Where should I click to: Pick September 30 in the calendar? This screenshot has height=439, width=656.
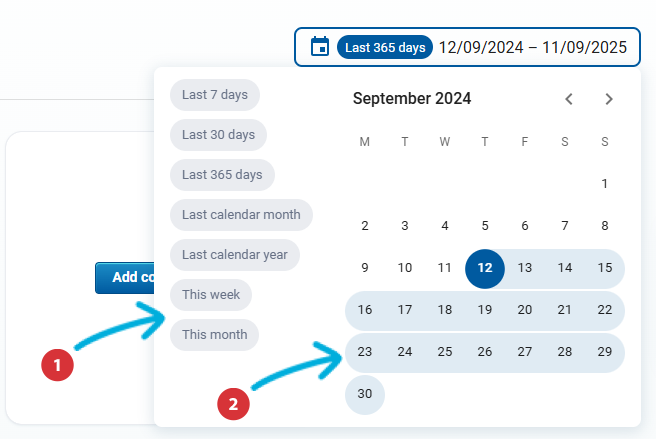pos(365,394)
